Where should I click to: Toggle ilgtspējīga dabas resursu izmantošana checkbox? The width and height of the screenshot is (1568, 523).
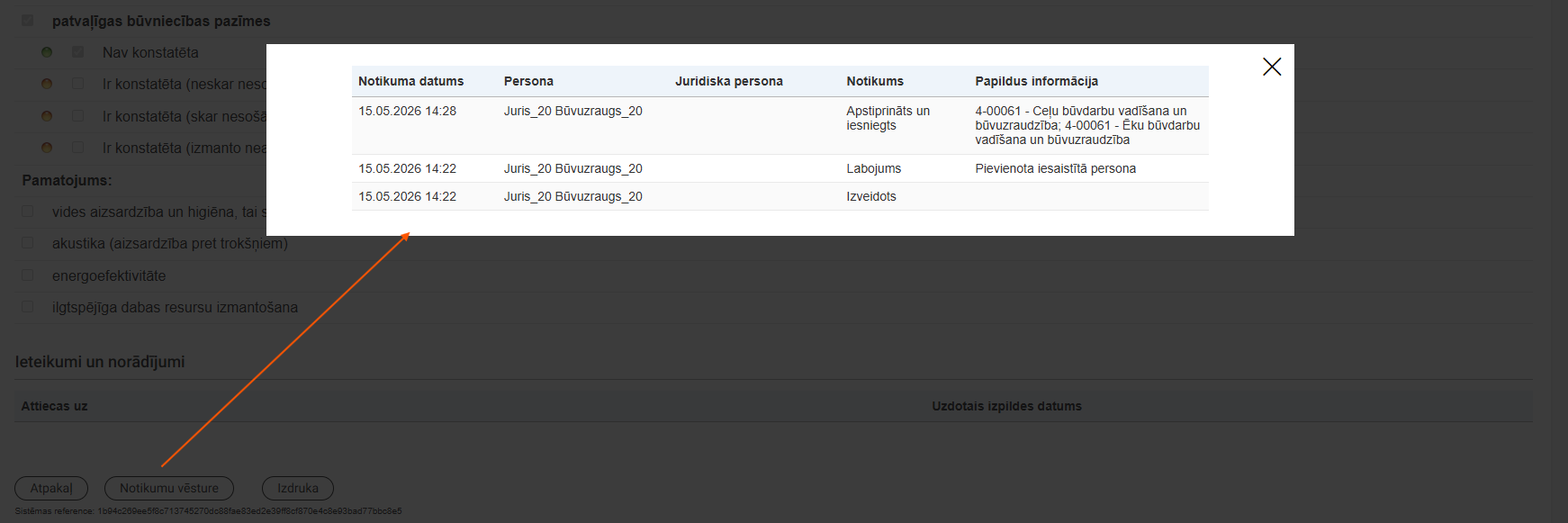[28, 307]
